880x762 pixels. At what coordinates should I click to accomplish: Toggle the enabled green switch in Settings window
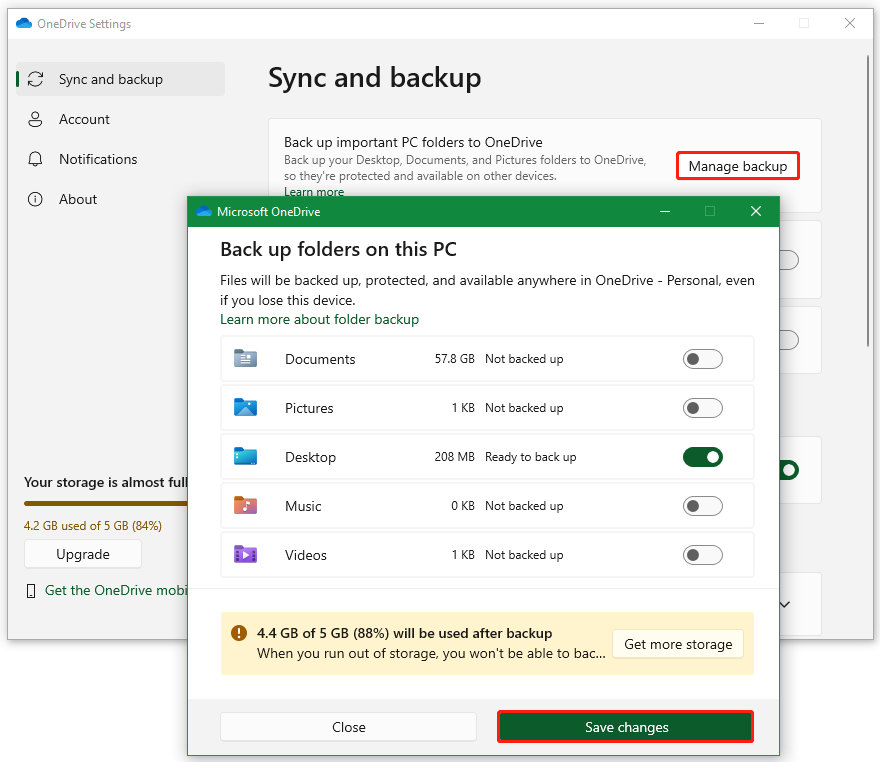point(789,470)
